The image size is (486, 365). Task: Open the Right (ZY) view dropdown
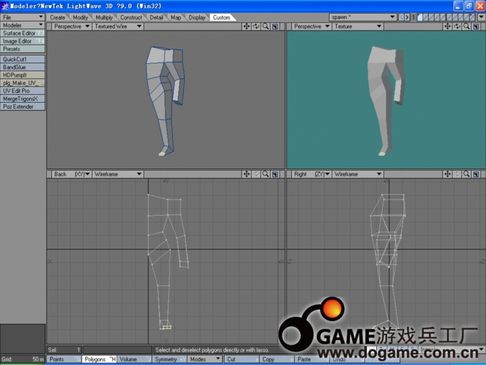(x=311, y=174)
